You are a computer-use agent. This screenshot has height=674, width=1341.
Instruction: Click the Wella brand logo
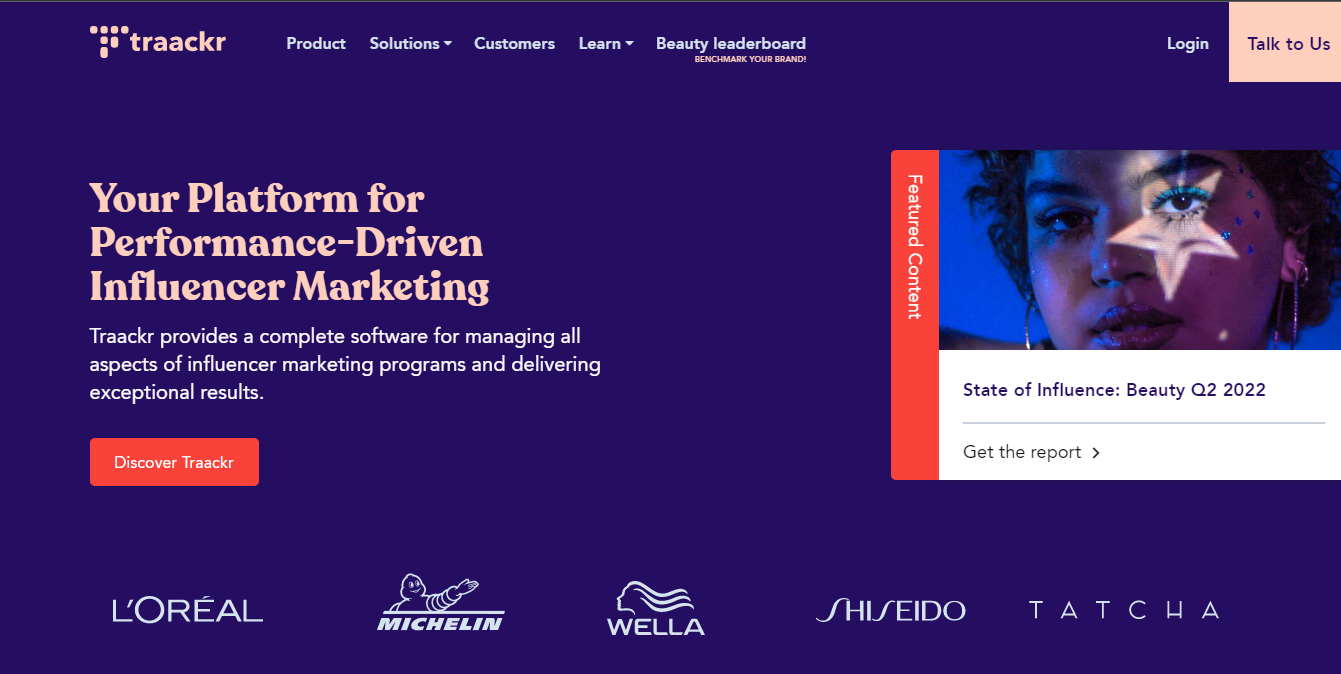[656, 608]
